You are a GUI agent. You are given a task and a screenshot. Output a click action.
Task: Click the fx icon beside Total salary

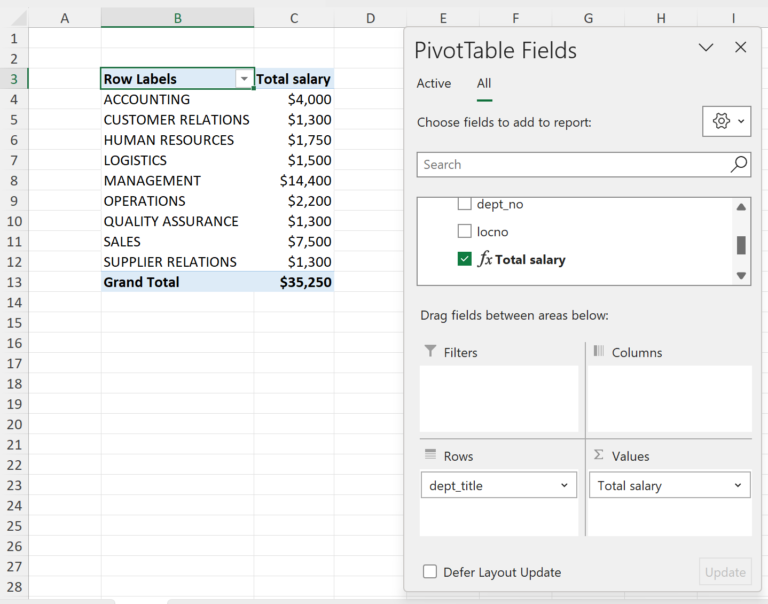(485, 259)
